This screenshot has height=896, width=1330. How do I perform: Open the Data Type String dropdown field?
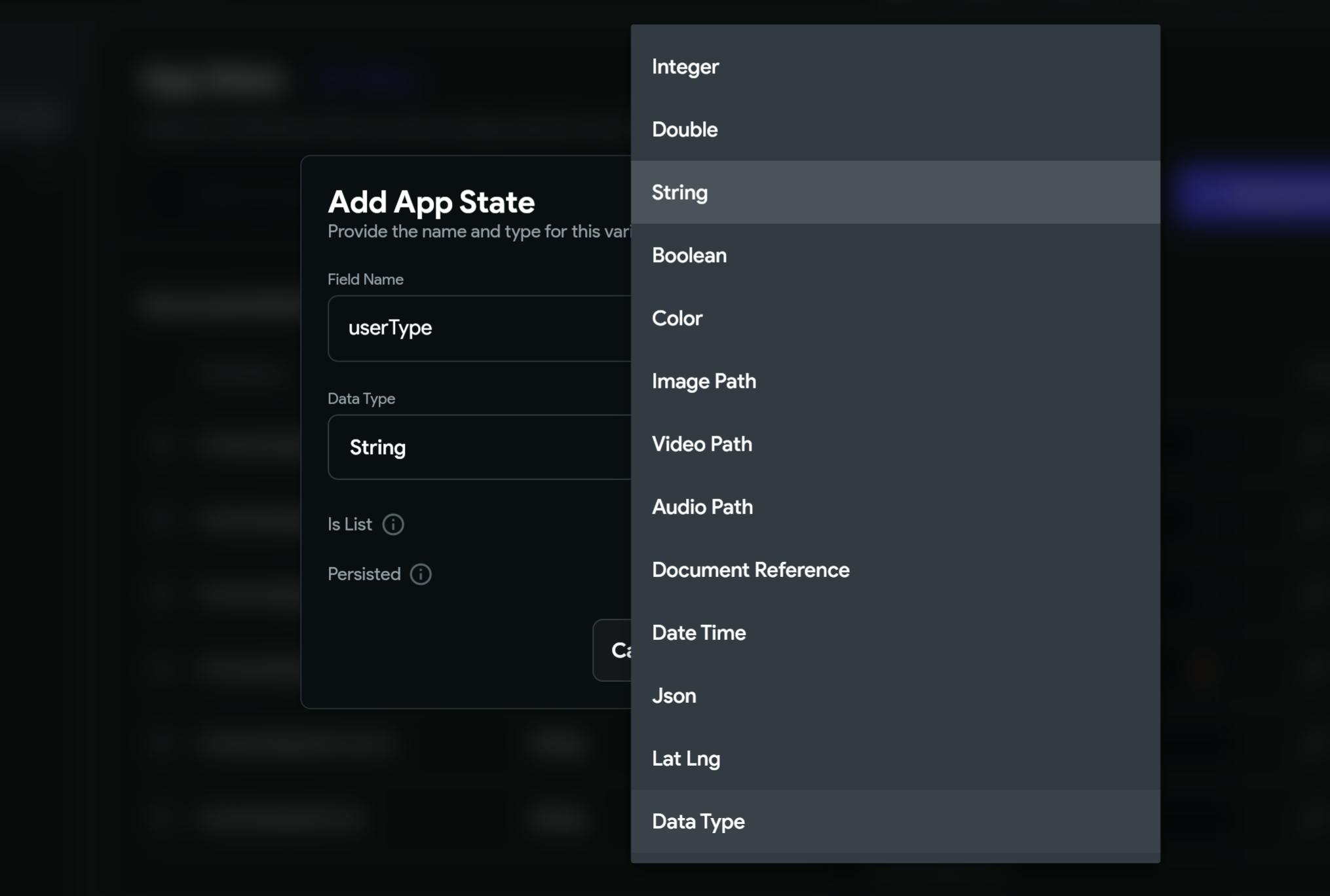[479, 447]
